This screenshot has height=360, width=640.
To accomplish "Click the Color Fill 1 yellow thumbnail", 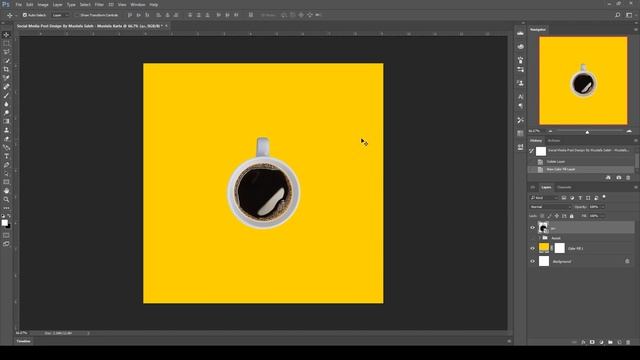I will click(544, 248).
